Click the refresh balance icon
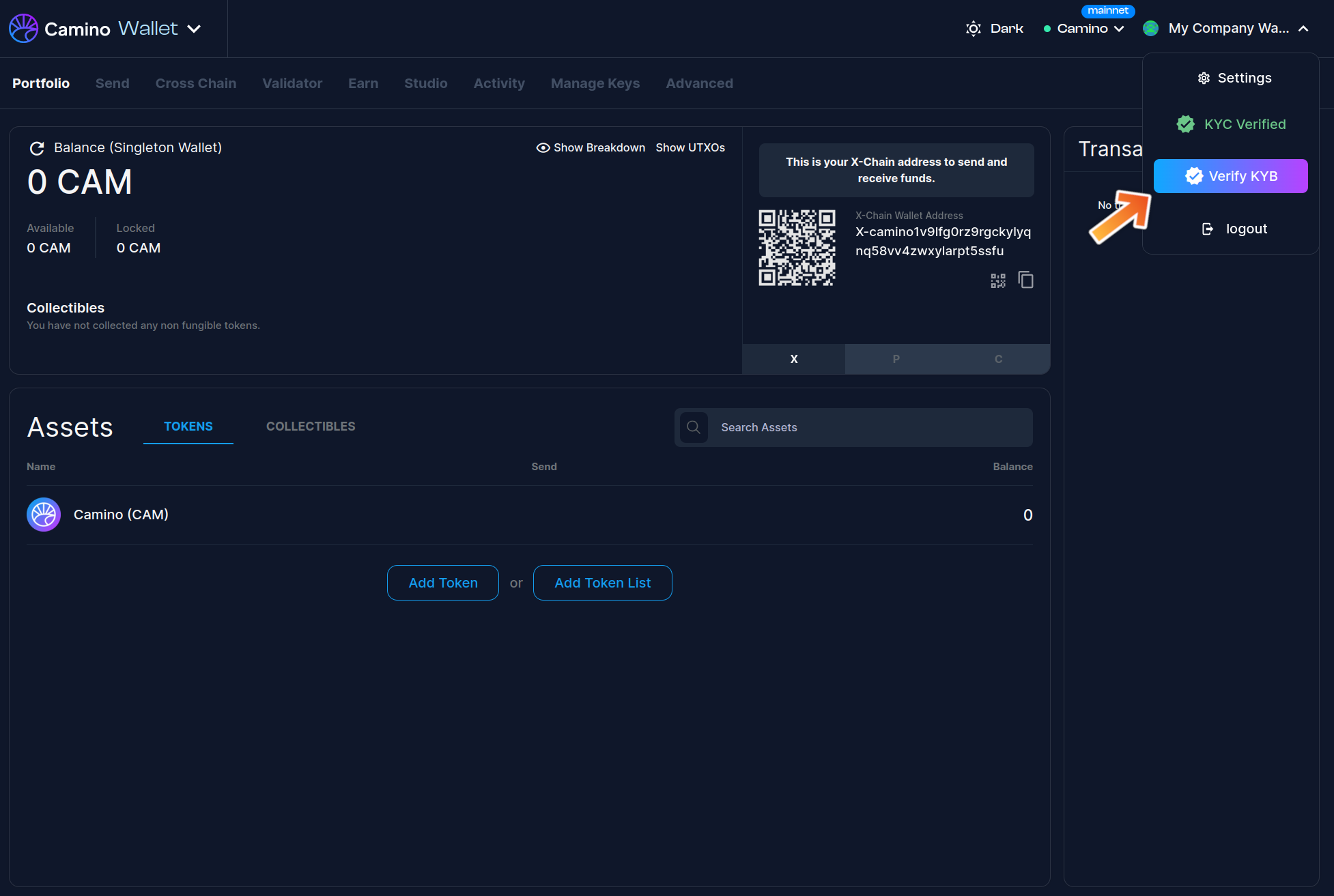This screenshot has width=1334, height=896. tap(37, 148)
